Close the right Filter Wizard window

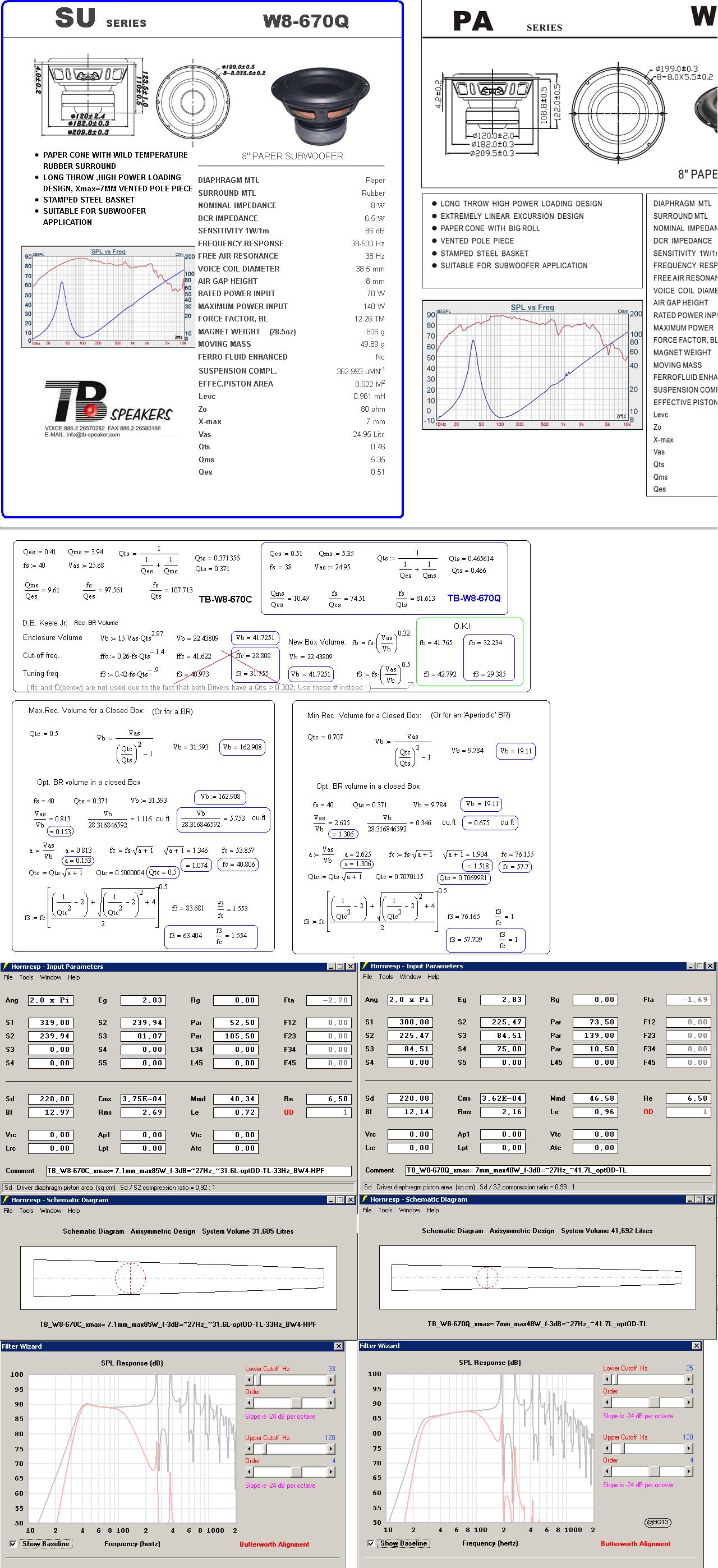click(696, 1345)
